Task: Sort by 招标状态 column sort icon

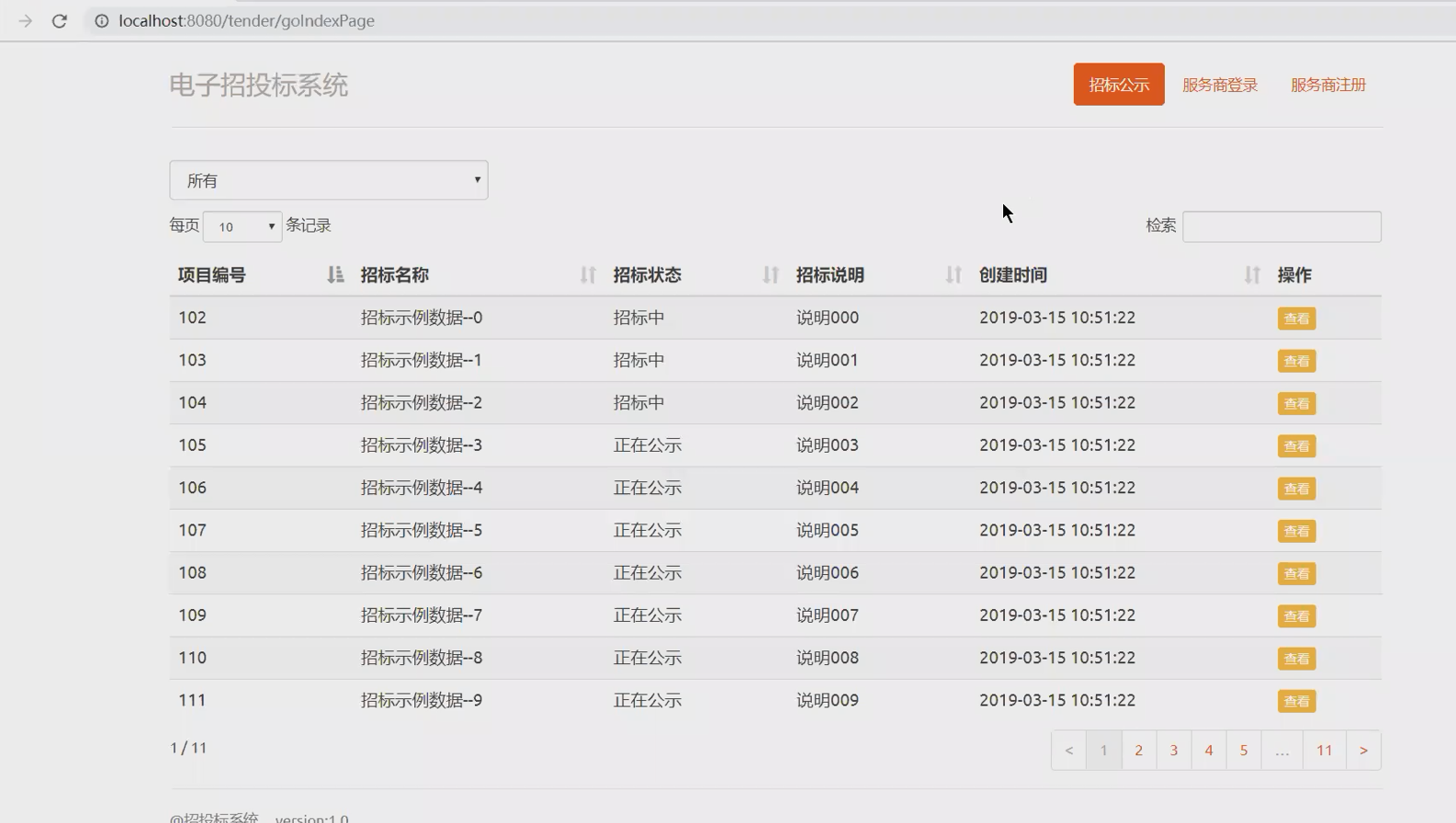Action: (x=771, y=275)
